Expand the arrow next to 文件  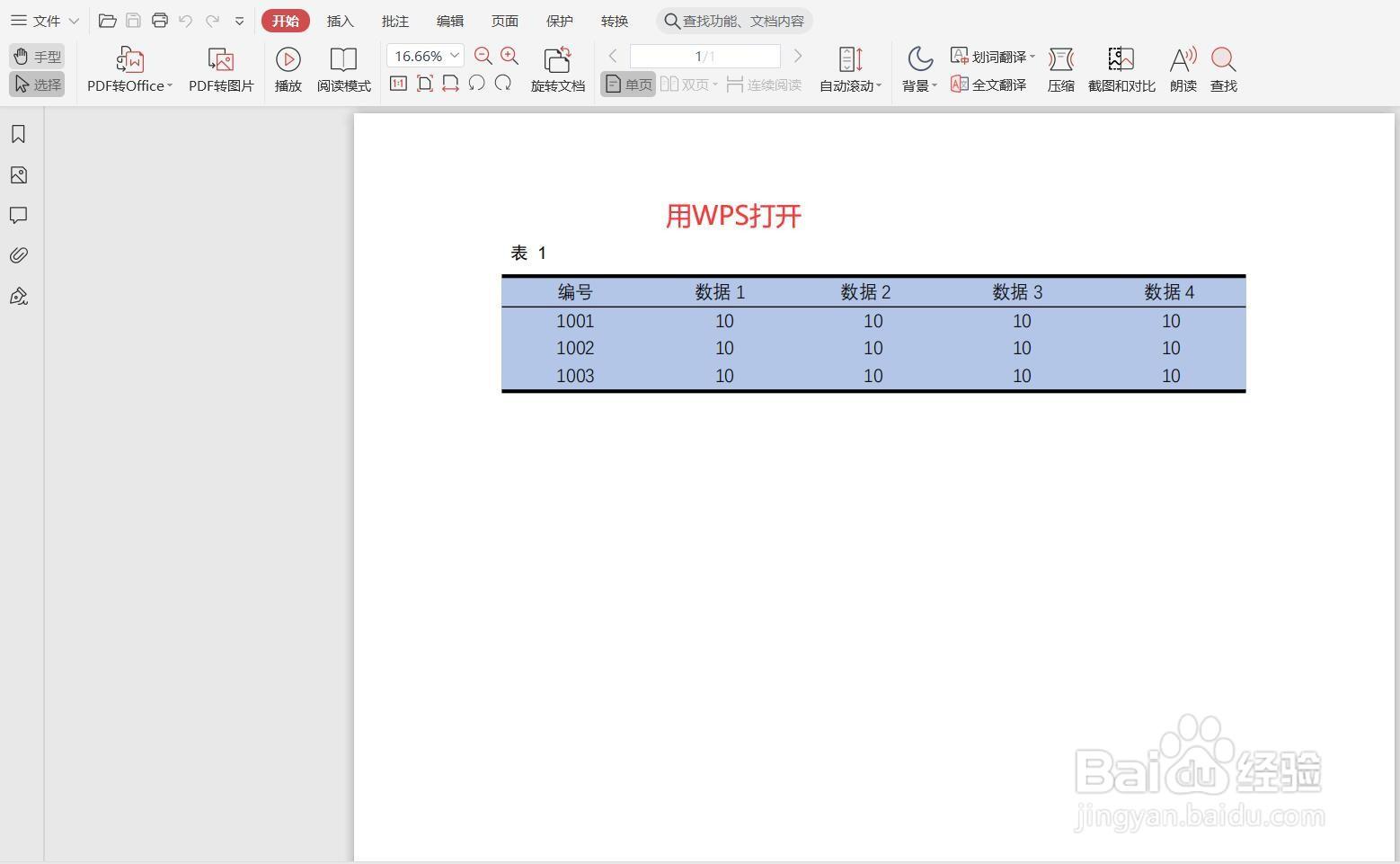(74, 21)
